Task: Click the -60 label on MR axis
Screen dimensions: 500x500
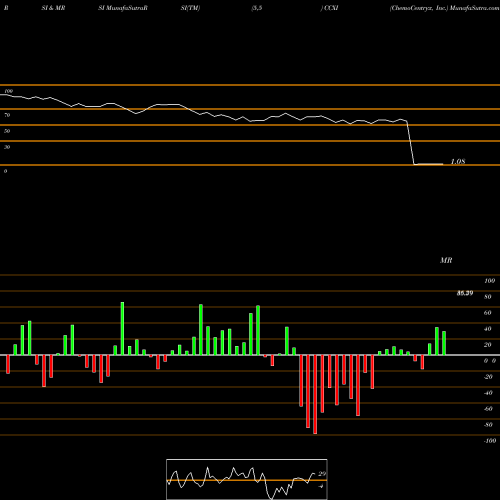Action: coord(488,409)
